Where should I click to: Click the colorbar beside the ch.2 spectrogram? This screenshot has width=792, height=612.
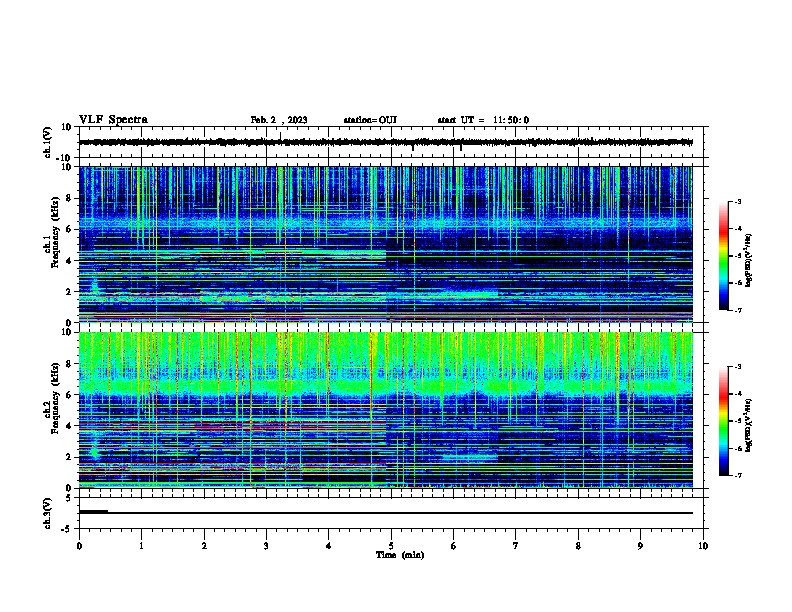[724, 421]
